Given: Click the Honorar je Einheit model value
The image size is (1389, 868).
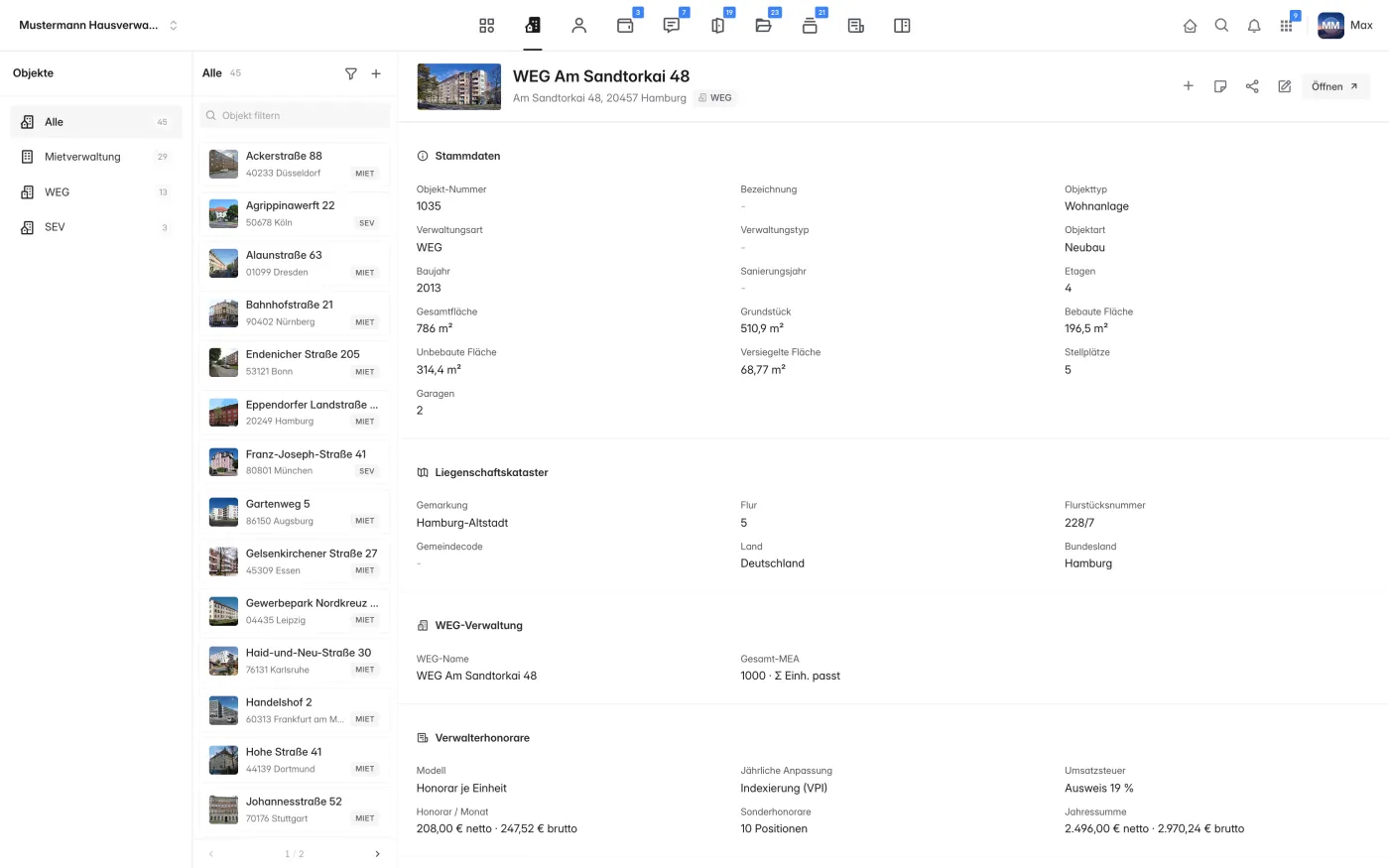Looking at the screenshot, I should (461, 789).
